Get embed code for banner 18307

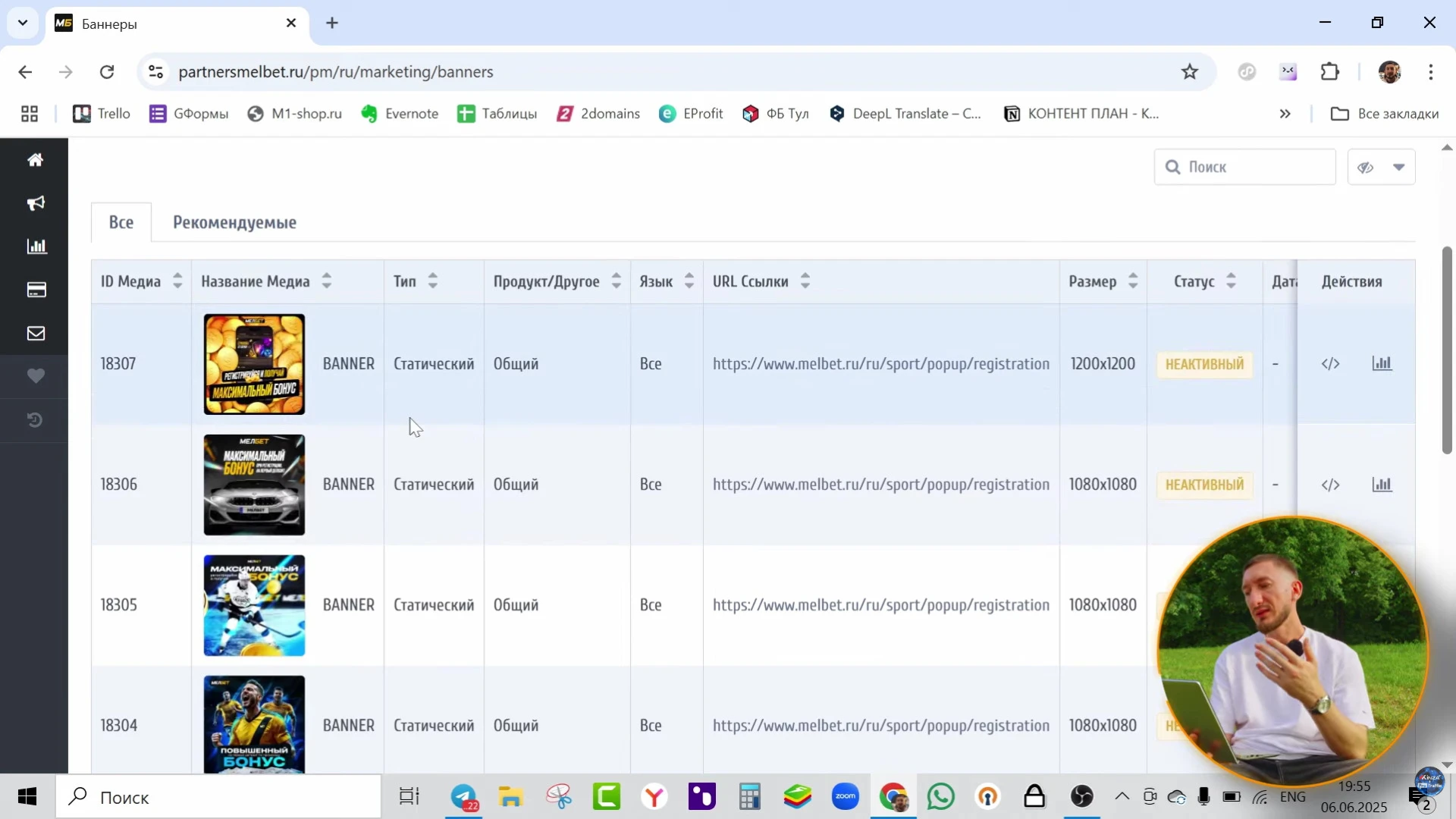click(x=1331, y=364)
